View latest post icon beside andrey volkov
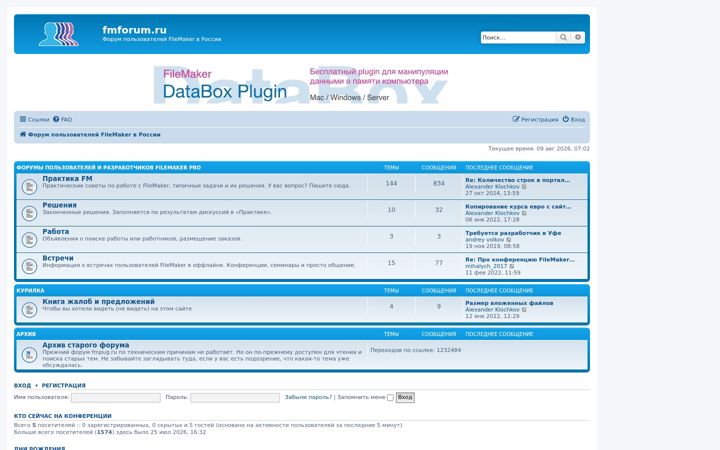This screenshot has height=450, width=720. tap(508, 240)
